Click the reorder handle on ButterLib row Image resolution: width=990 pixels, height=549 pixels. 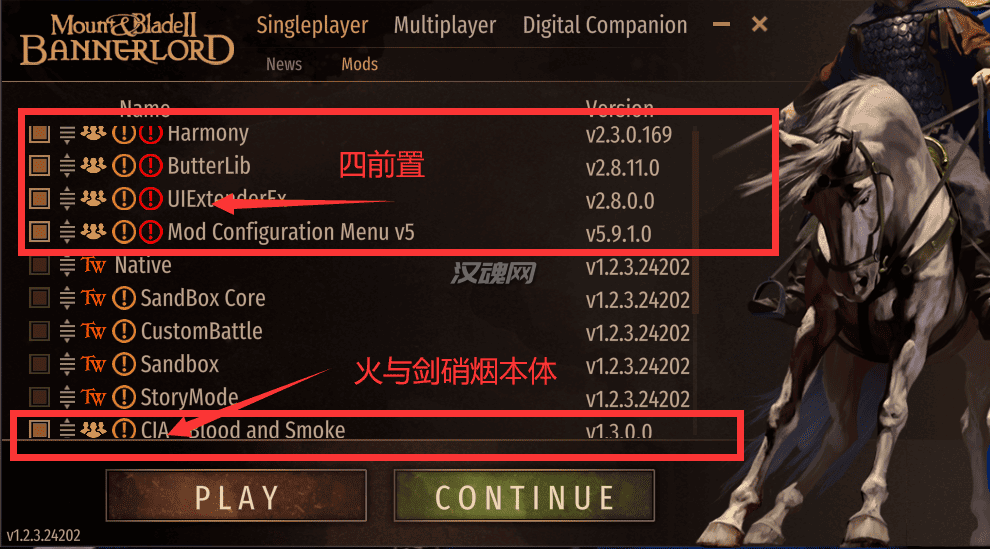click(67, 166)
